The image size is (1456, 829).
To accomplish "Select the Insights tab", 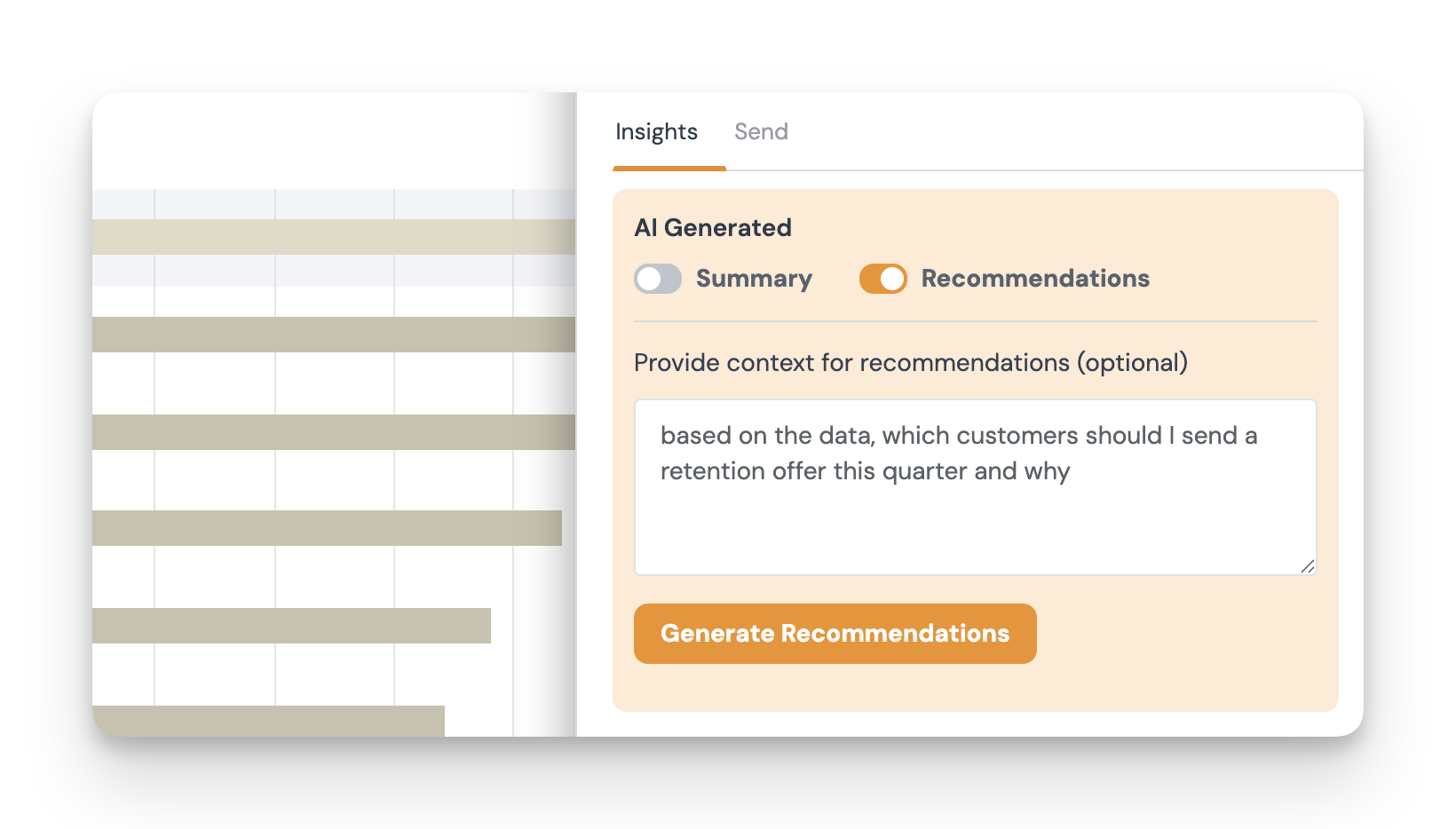I will pyautogui.click(x=656, y=131).
